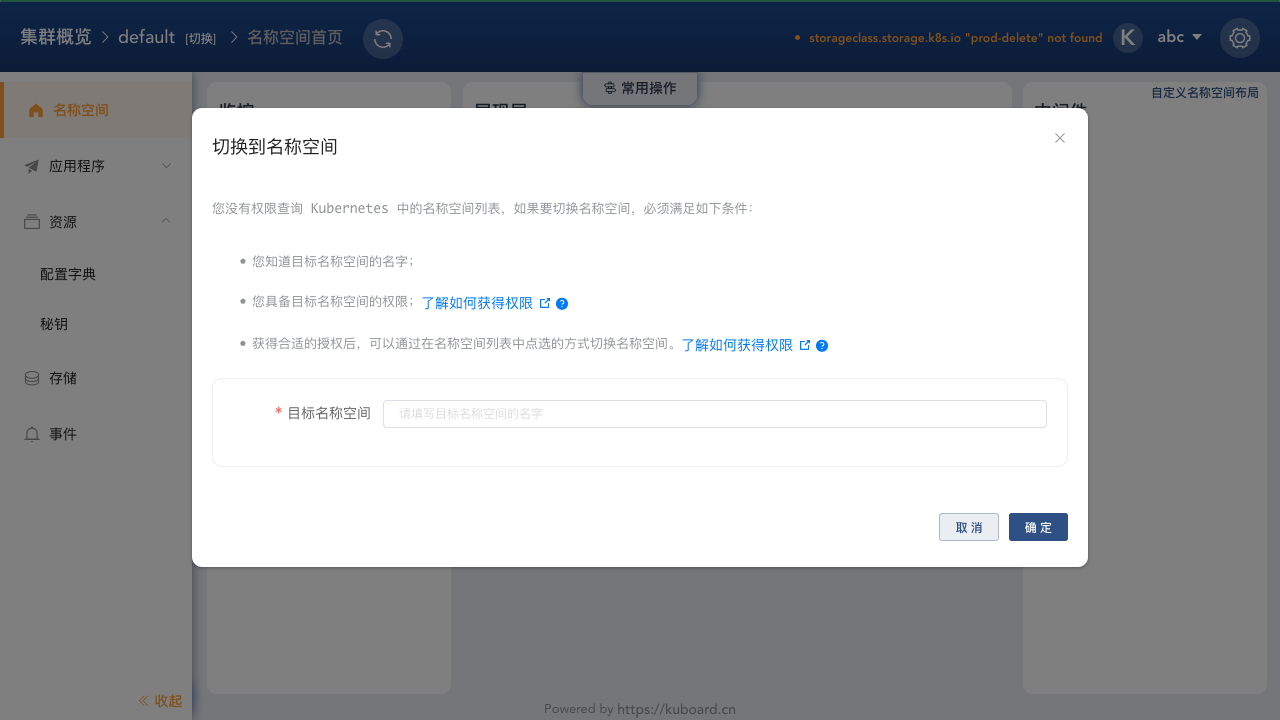
Task: Click the paper plane 应用程序 icon
Action: tap(32, 166)
